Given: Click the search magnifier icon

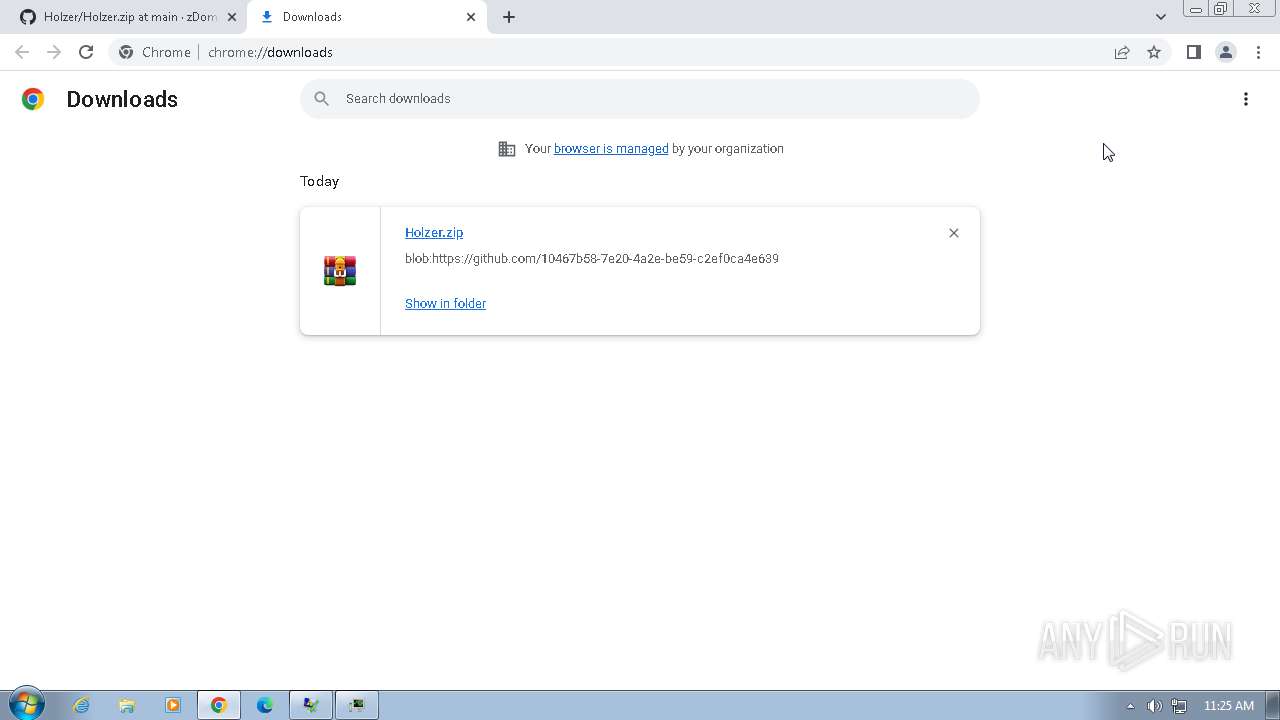Looking at the screenshot, I should (321, 98).
